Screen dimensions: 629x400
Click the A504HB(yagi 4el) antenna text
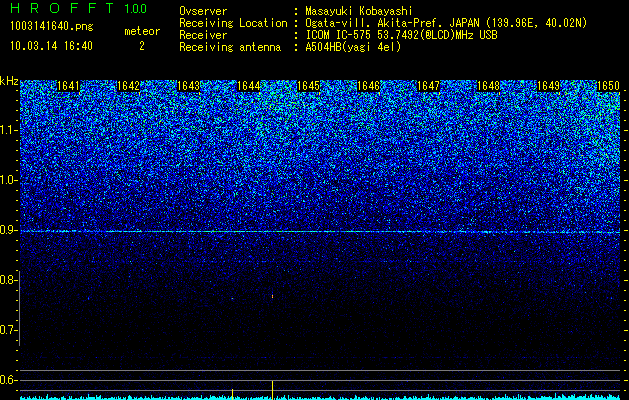(x=353, y=47)
